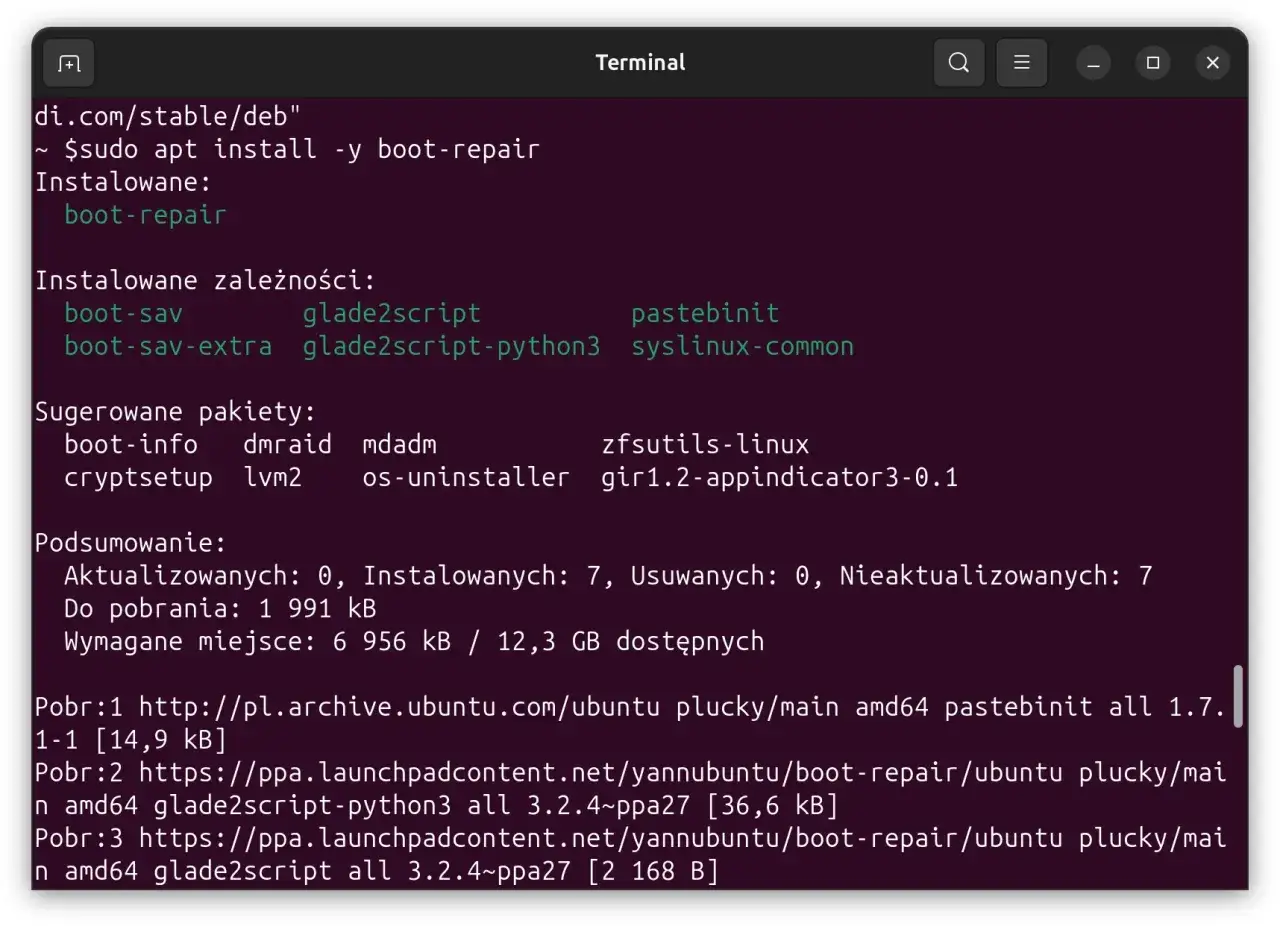Select the boot-sav-extra text
This screenshot has height=926, width=1280.
[168, 346]
